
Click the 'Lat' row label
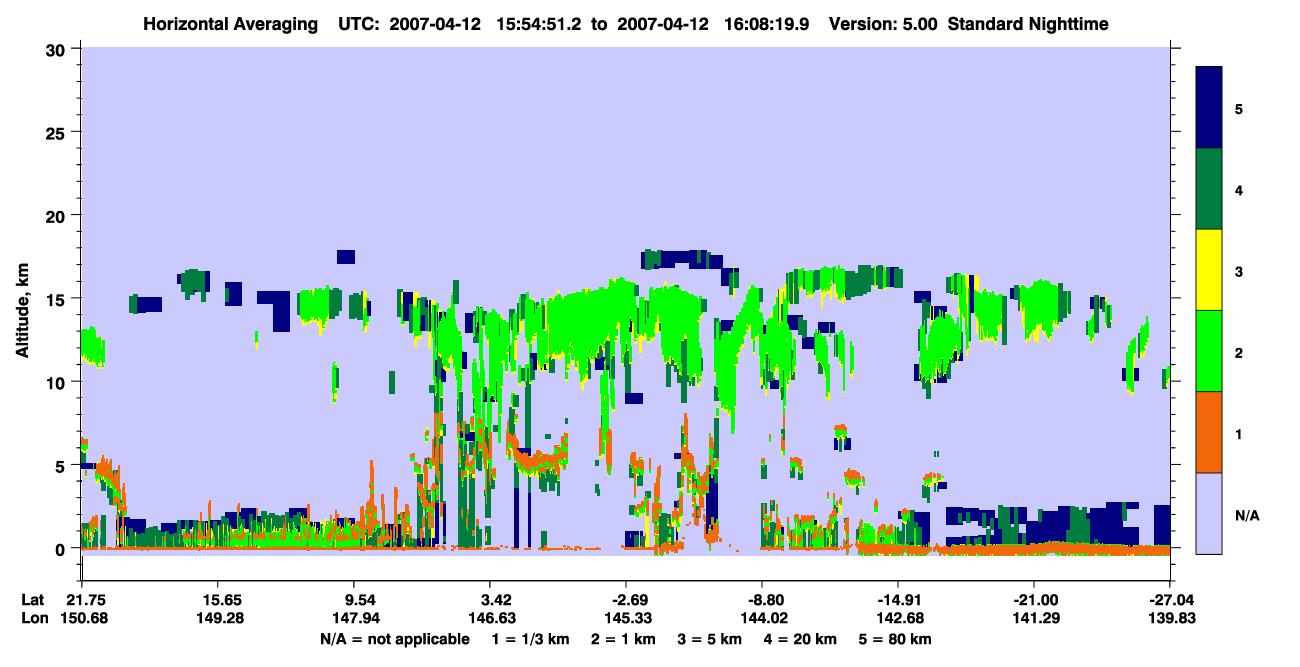31,600
